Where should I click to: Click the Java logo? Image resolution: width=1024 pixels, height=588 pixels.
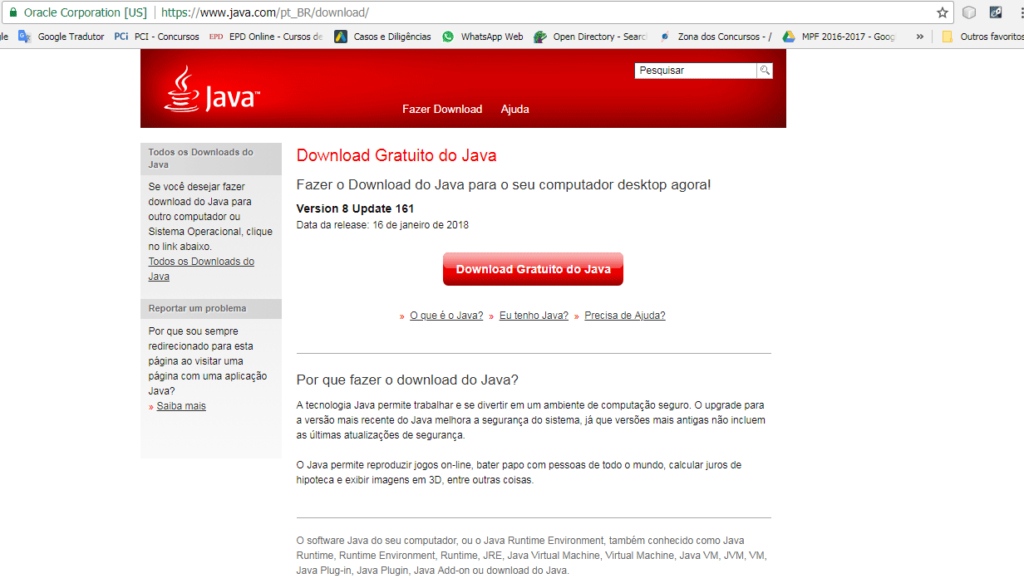click(212, 90)
